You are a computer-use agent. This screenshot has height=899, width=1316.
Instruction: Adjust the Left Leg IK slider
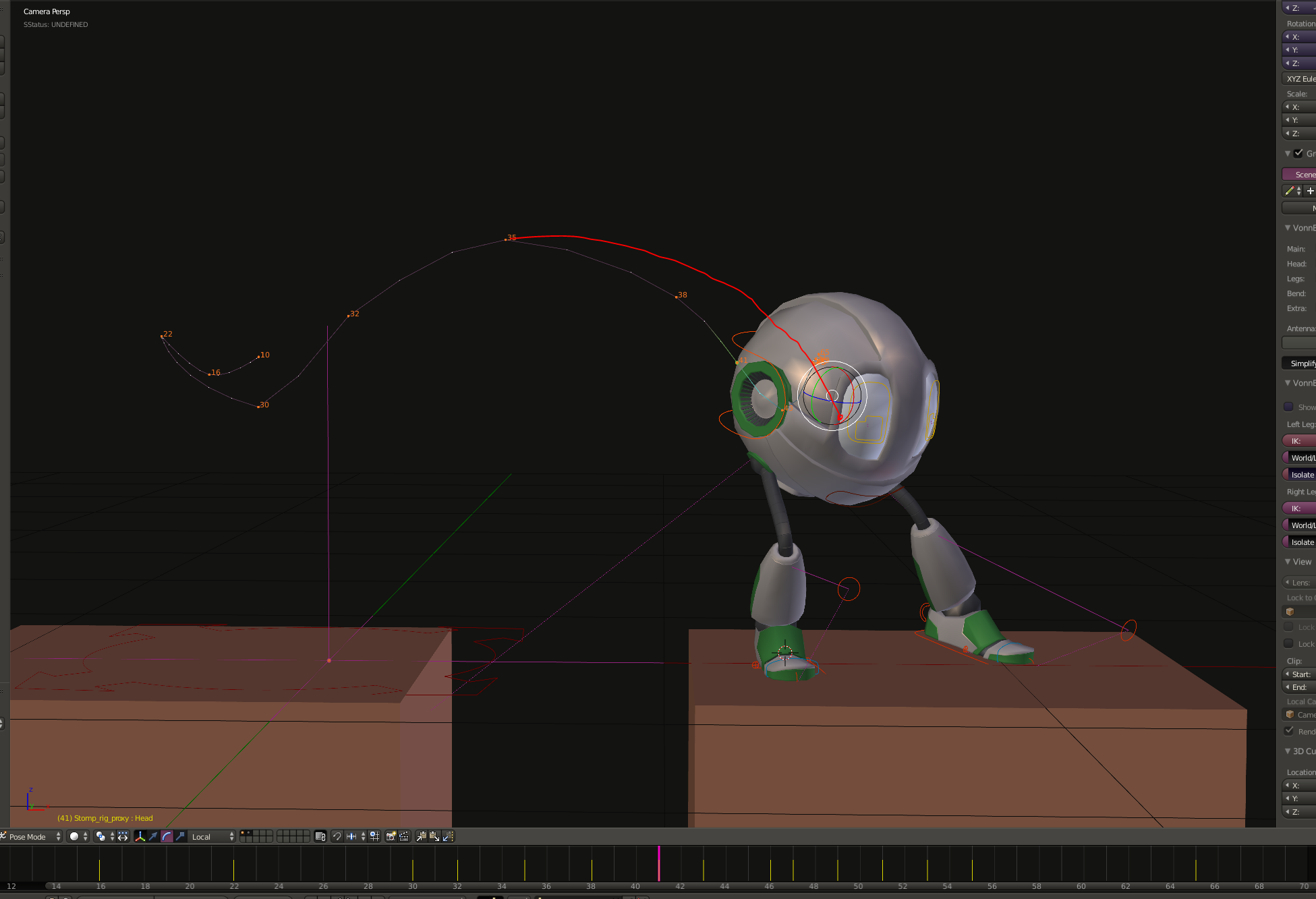pos(1301,440)
